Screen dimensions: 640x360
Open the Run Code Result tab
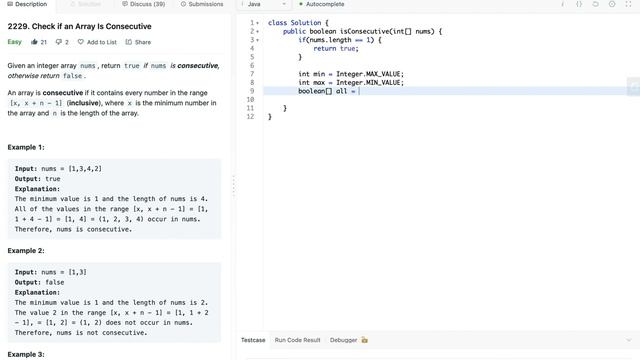(x=297, y=340)
